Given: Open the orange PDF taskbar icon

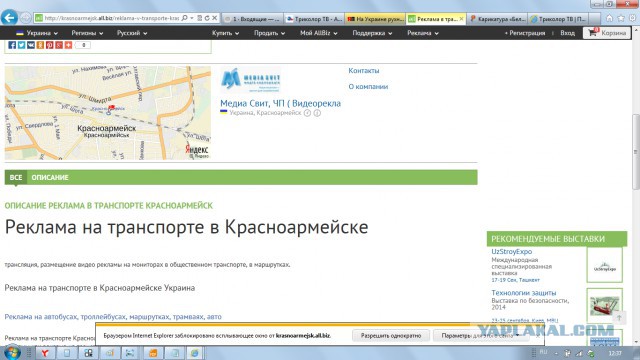Looking at the screenshot, I should point(153,353).
